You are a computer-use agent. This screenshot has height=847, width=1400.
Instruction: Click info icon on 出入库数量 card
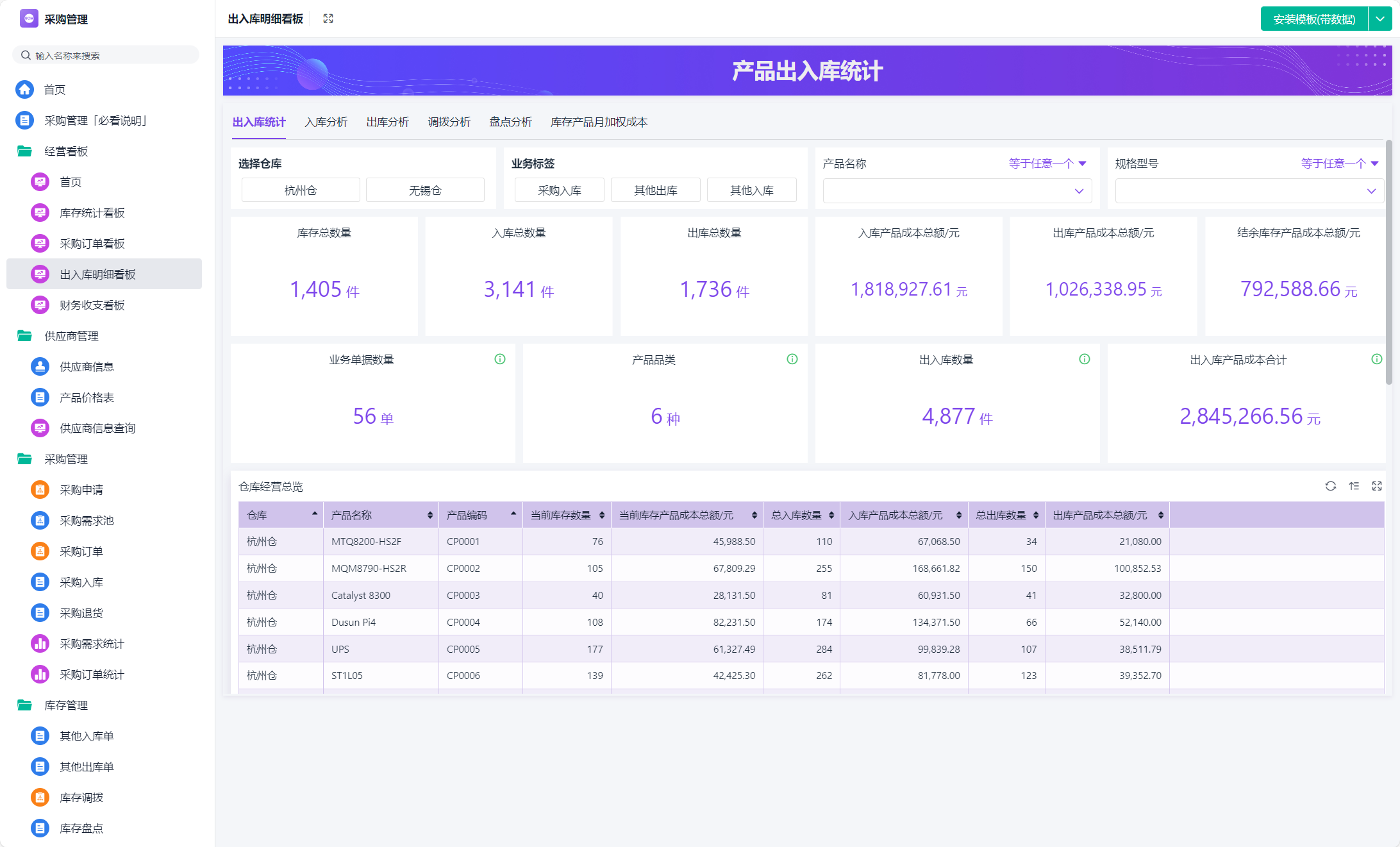pos(1085,359)
